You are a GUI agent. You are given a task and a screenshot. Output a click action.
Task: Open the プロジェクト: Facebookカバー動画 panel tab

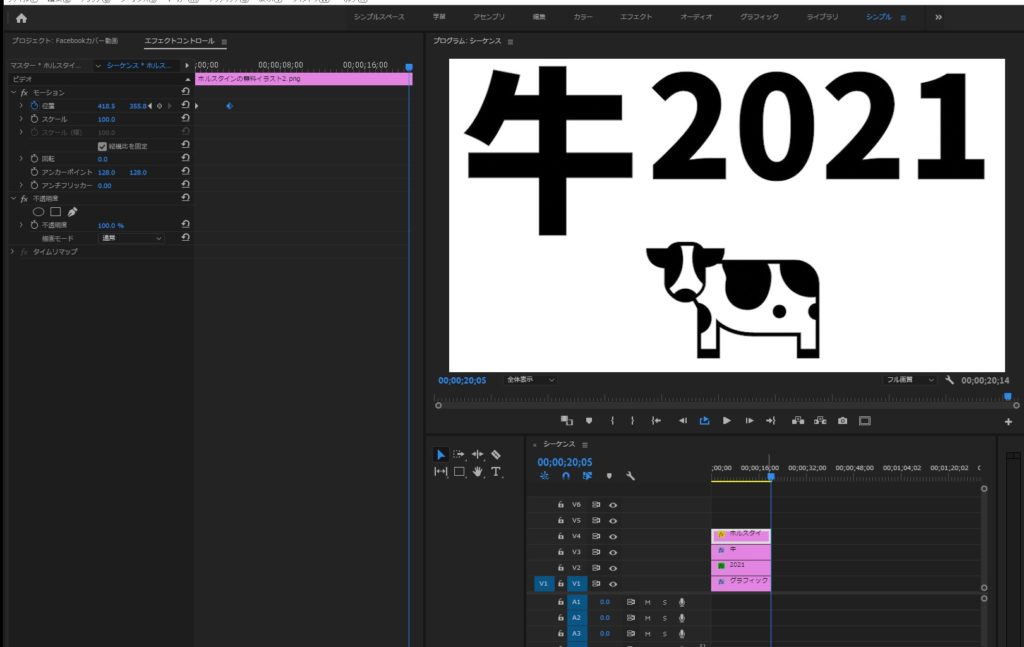(64, 41)
